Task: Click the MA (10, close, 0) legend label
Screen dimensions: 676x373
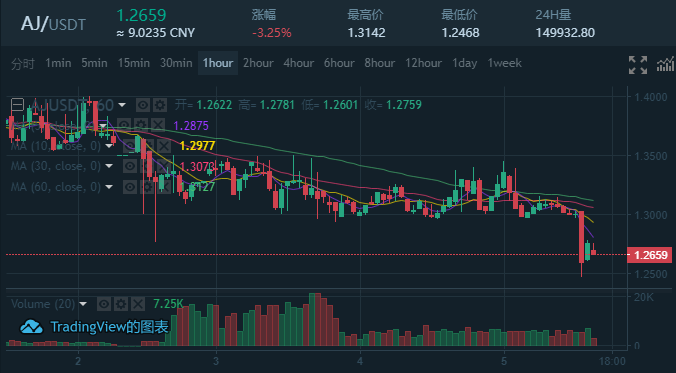Action: pos(56,146)
